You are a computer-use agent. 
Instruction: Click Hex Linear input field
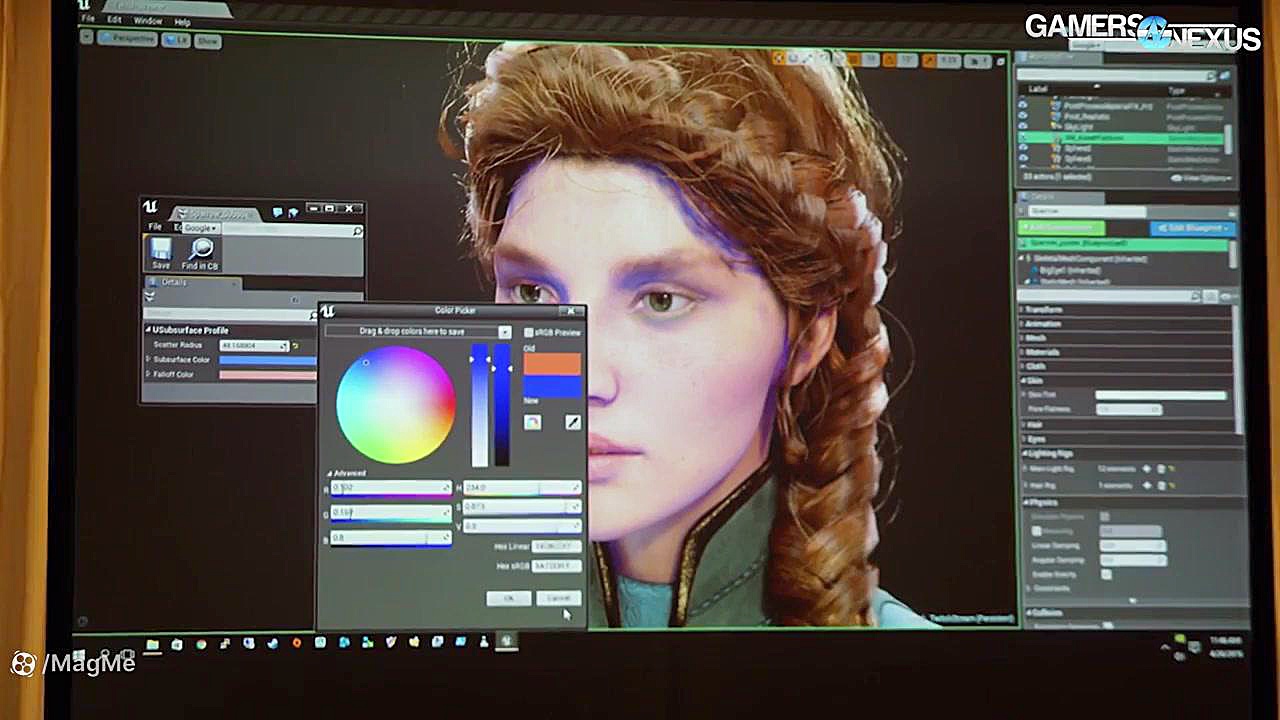pos(556,547)
